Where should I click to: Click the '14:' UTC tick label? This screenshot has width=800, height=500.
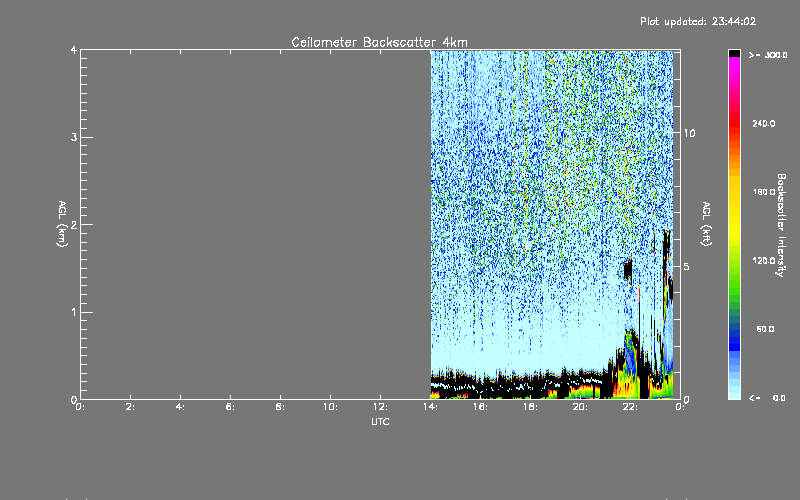(430, 407)
